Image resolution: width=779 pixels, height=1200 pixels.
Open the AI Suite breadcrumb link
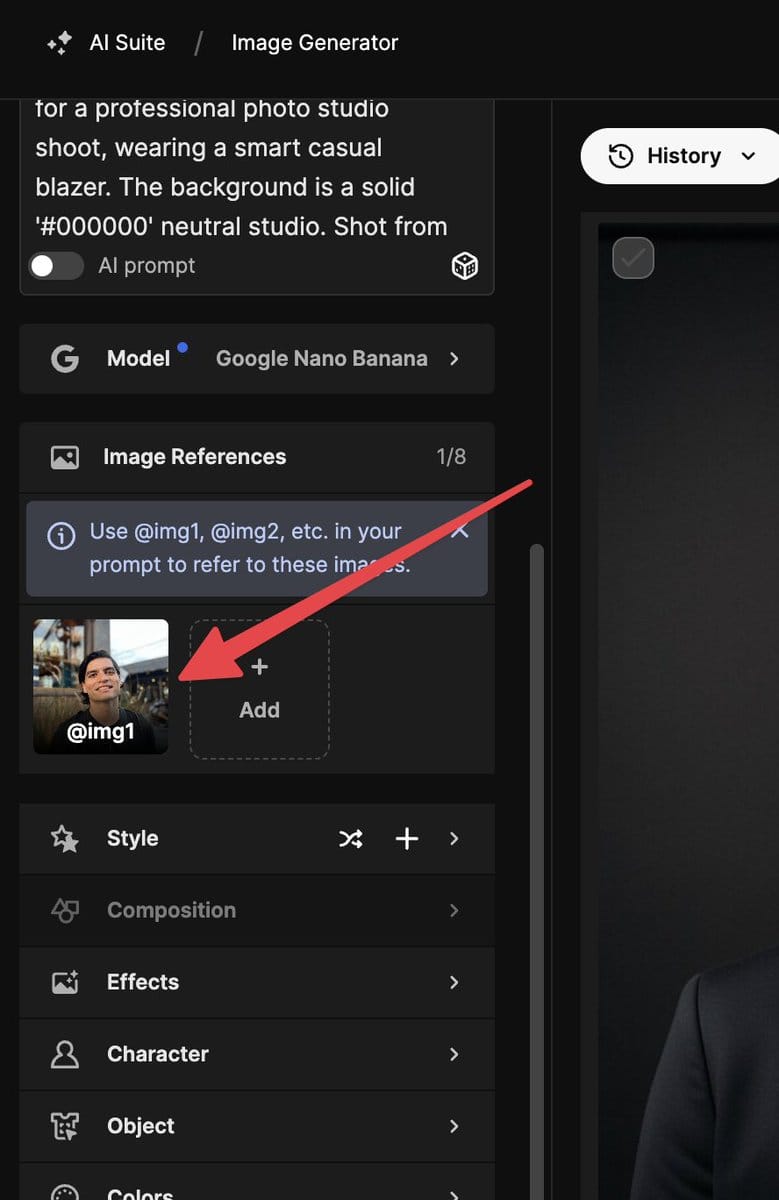tap(127, 43)
